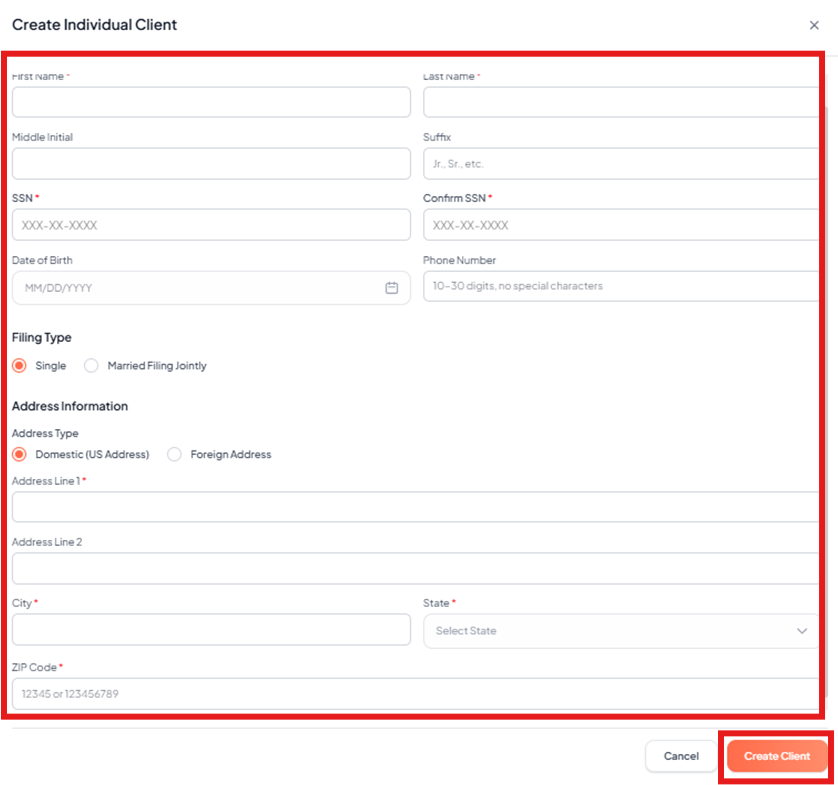The image size is (838, 785).
Task: Focus the First Name input field
Action: [211, 102]
